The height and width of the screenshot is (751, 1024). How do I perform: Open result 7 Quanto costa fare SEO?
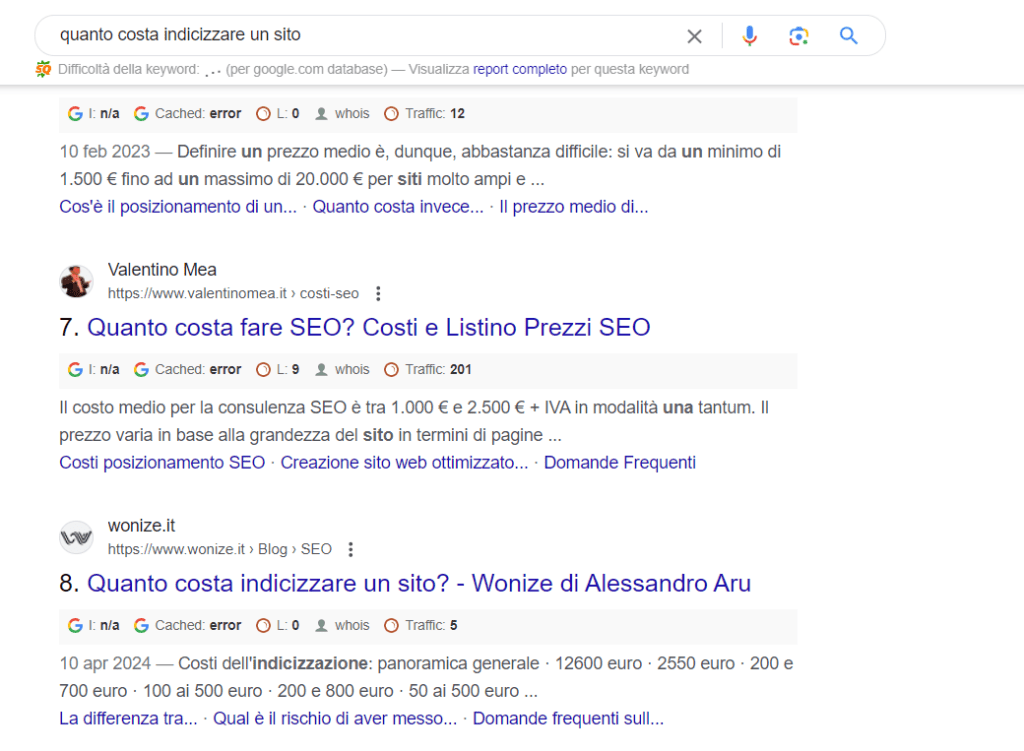[368, 327]
